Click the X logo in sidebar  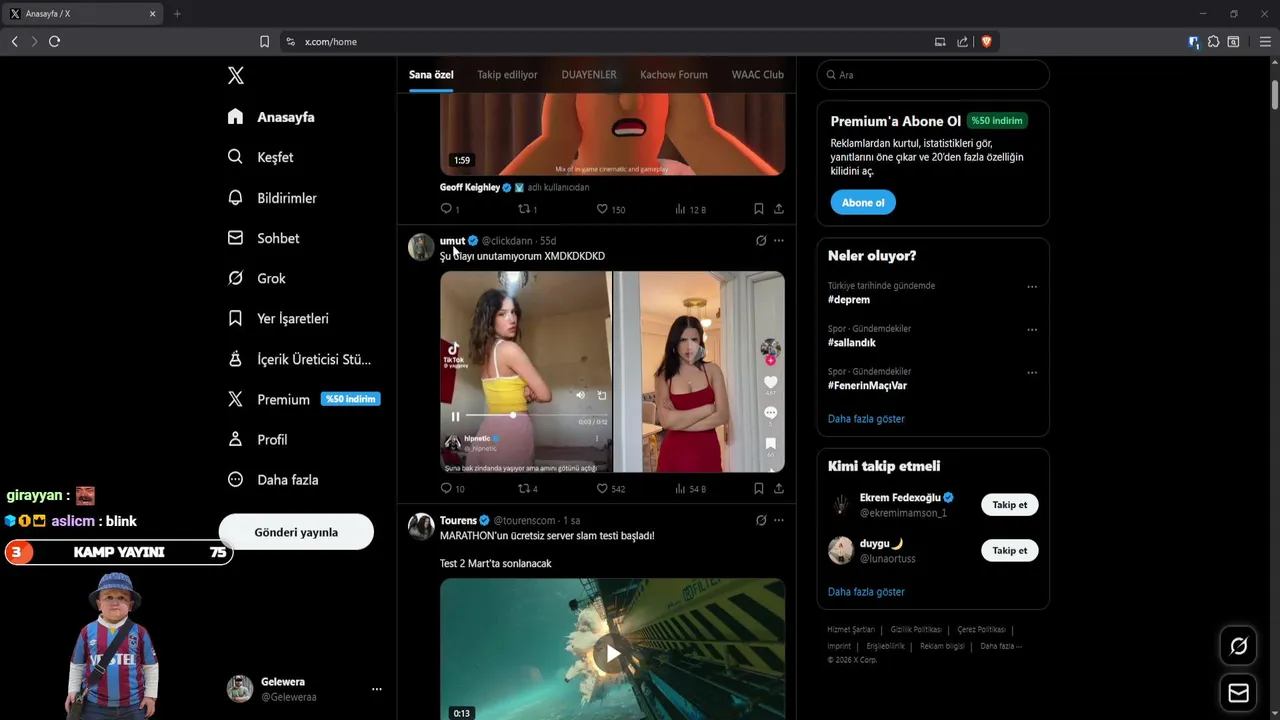[x=235, y=75]
